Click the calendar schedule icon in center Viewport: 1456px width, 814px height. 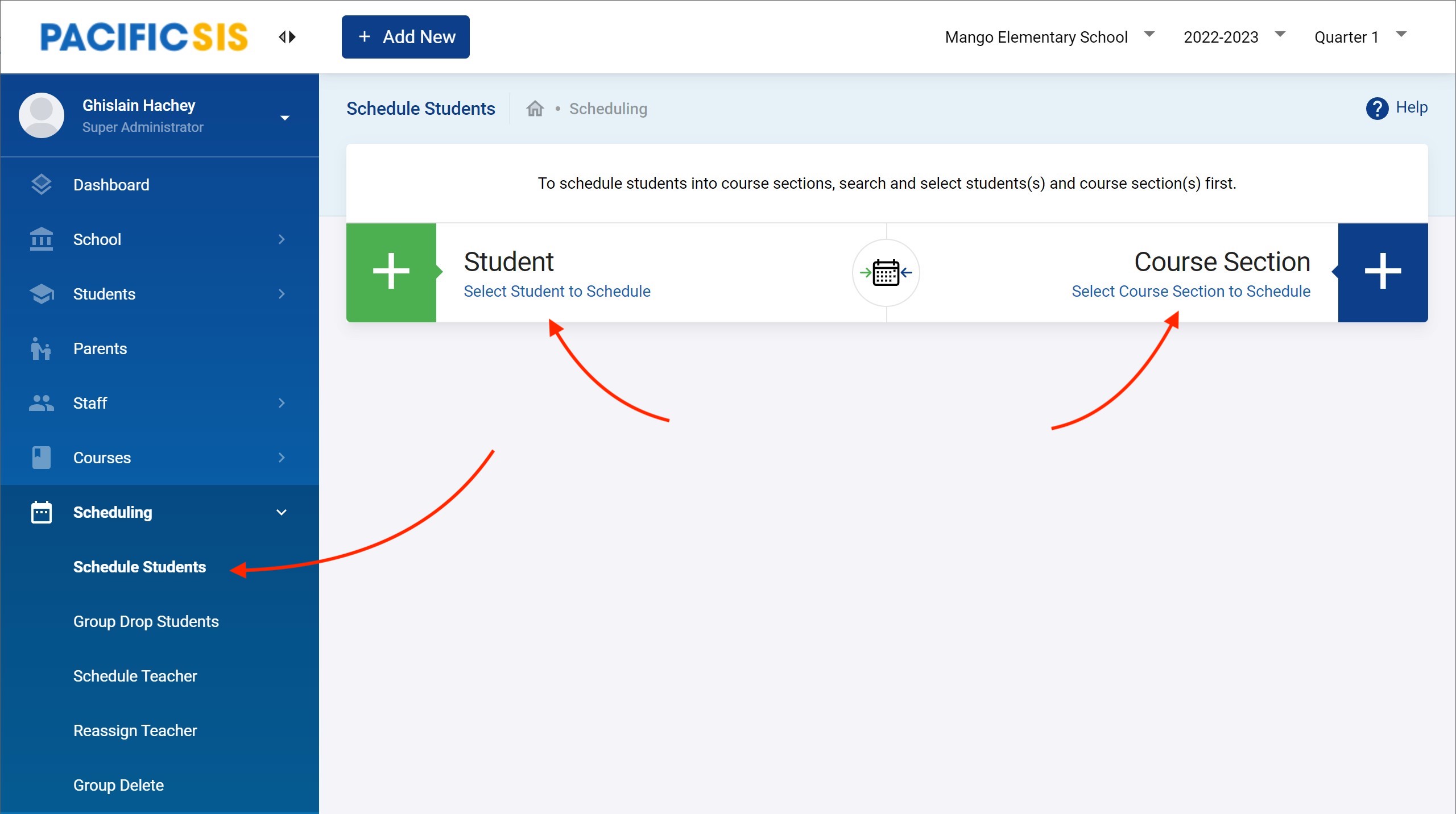pyautogui.click(x=886, y=273)
